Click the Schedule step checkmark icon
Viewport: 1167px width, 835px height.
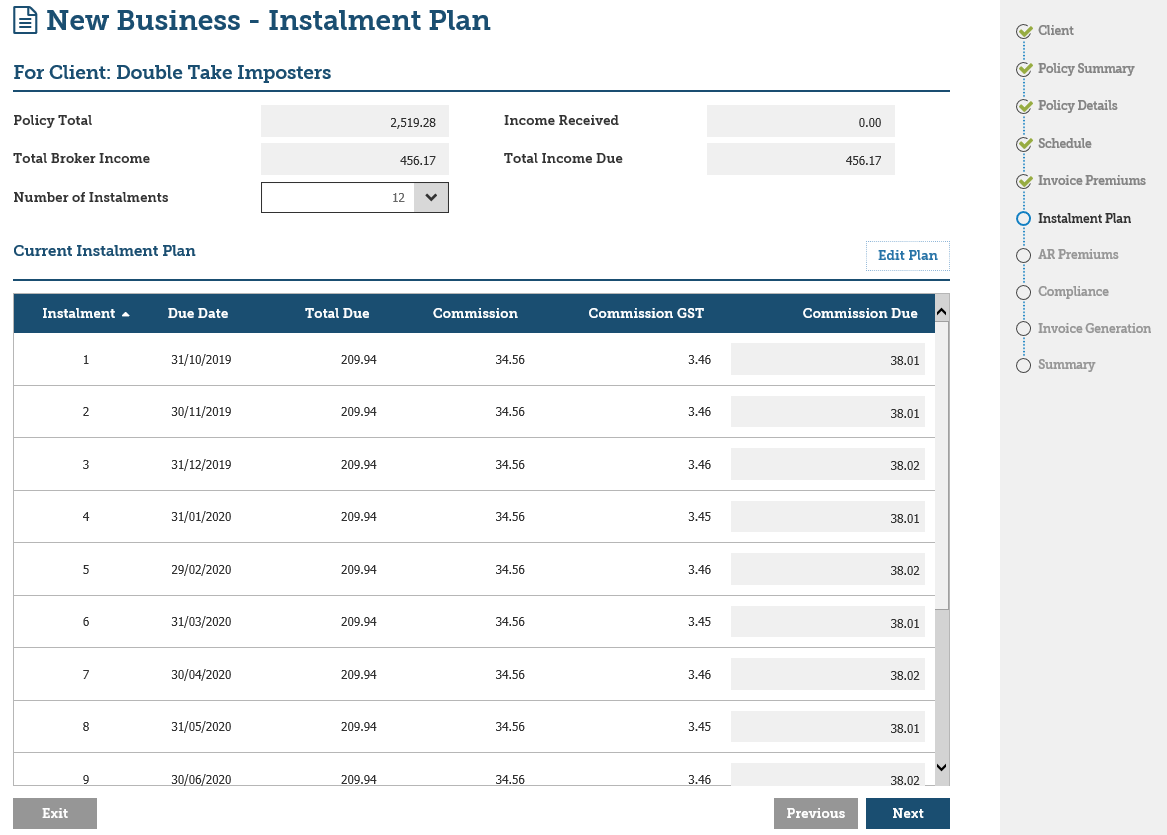(x=1023, y=144)
